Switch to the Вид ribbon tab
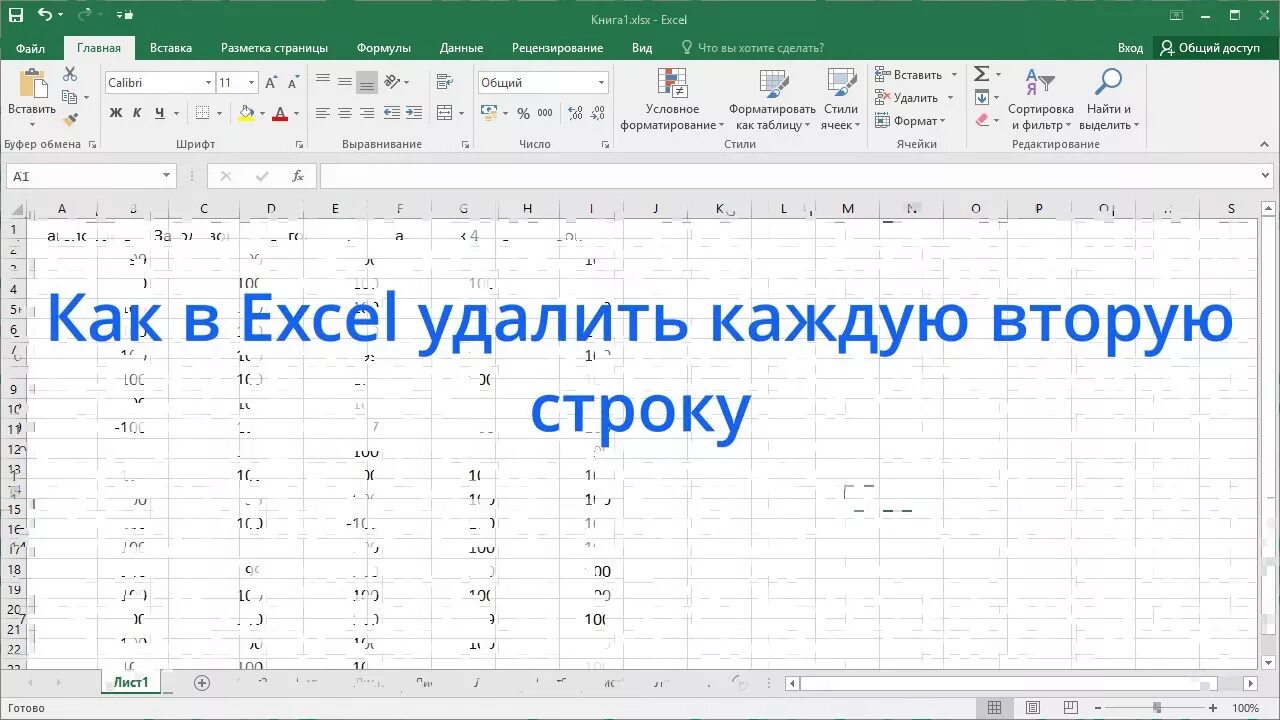 pyautogui.click(x=642, y=48)
